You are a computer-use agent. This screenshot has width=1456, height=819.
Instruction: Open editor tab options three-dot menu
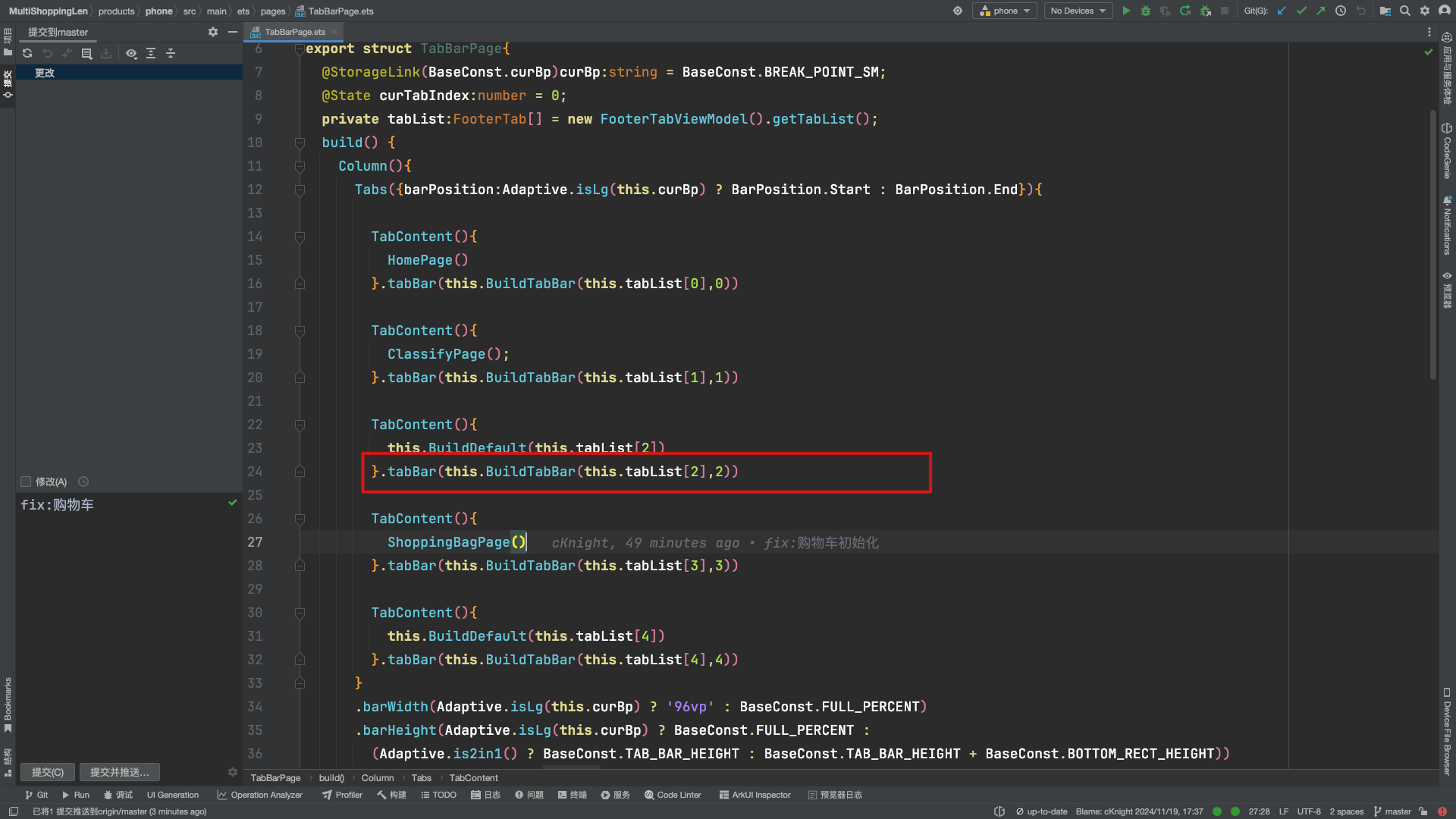[x=1429, y=32]
